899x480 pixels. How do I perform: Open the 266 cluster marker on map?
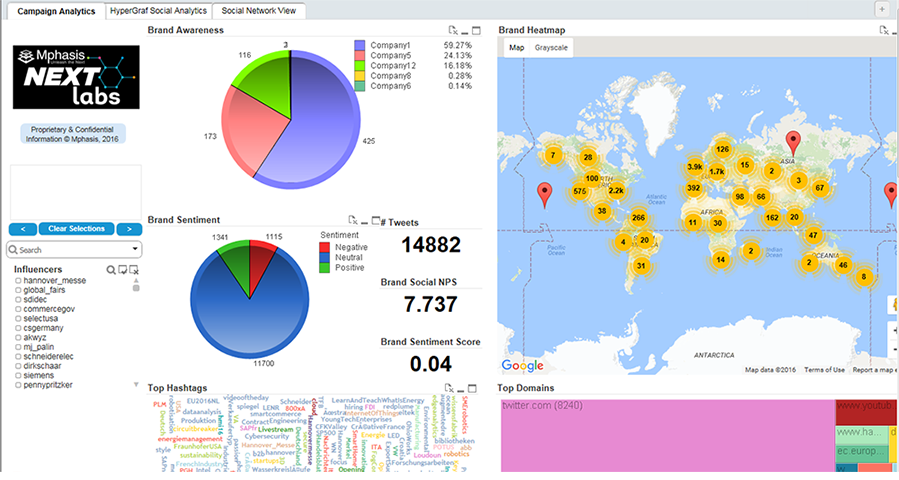(x=638, y=217)
